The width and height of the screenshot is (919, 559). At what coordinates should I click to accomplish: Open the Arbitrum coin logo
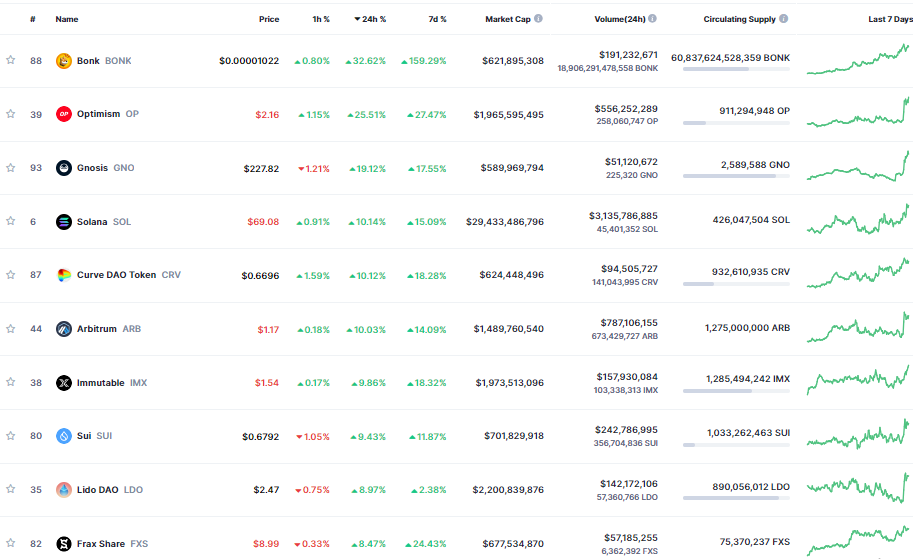pyautogui.click(x=63, y=329)
